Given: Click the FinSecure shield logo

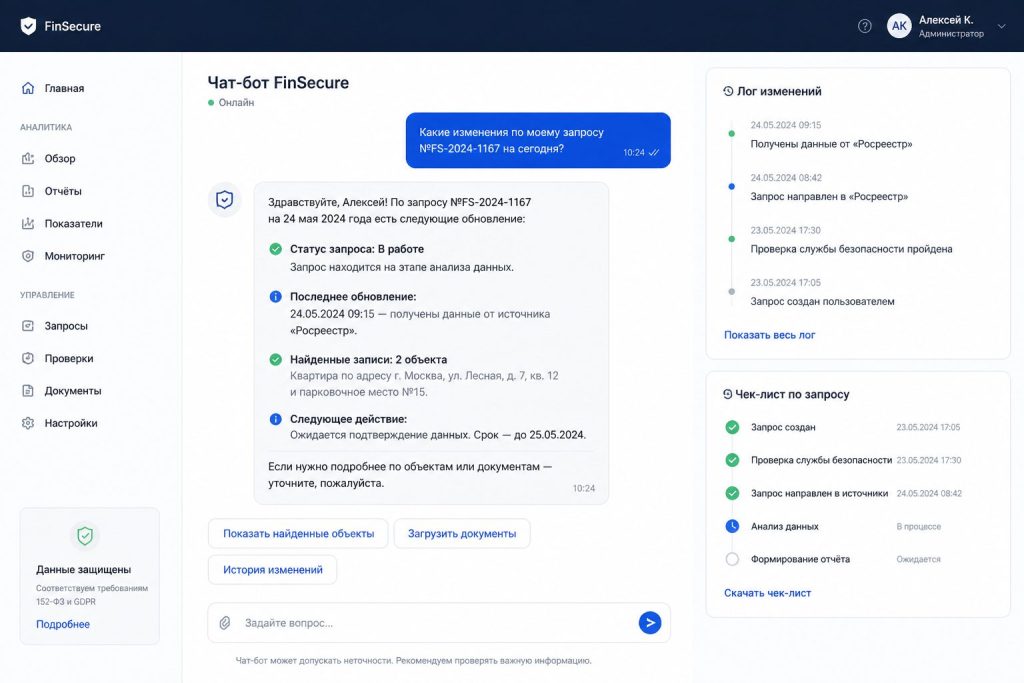Looking at the screenshot, I should coord(28,26).
